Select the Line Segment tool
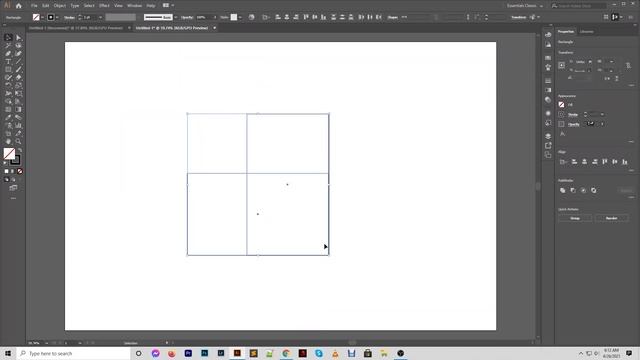This screenshot has width=640, height=360. [18, 62]
